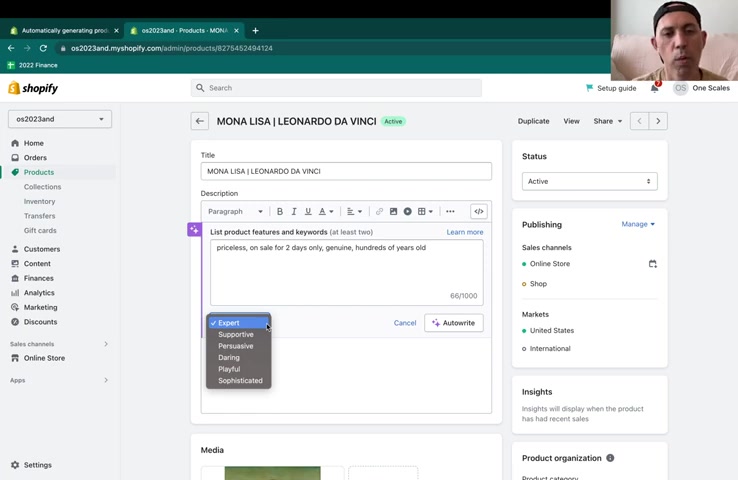Image resolution: width=738 pixels, height=480 pixels.
Task: Open Transfers under Products
Action: [40, 216]
